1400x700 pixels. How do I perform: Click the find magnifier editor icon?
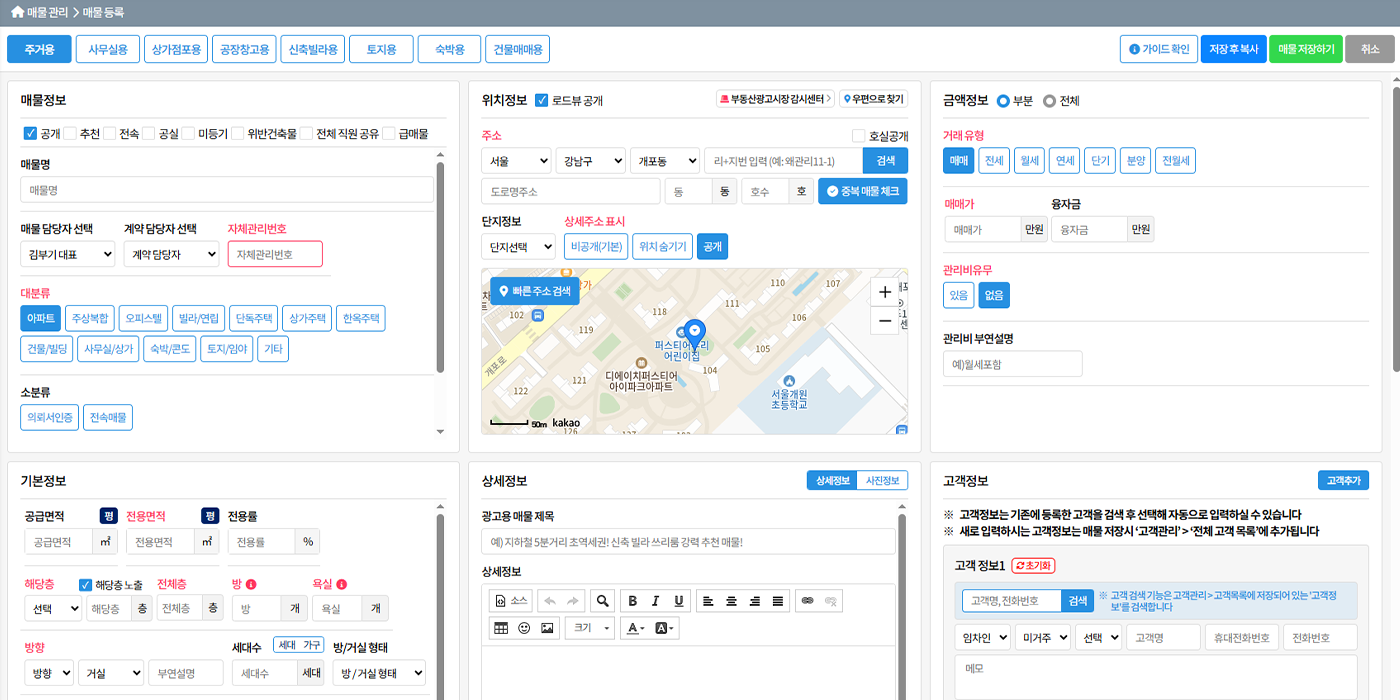click(601, 601)
